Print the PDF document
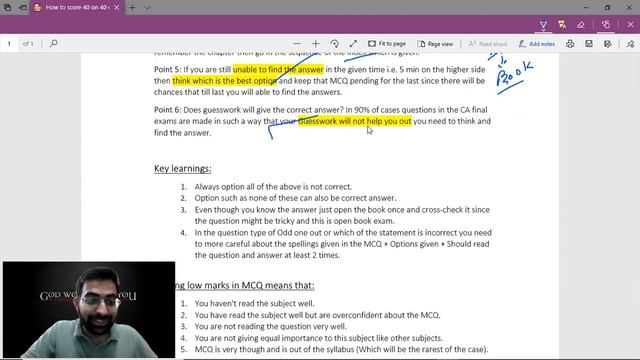The height and width of the screenshot is (360, 640). pyautogui.click(x=570, y=44)
